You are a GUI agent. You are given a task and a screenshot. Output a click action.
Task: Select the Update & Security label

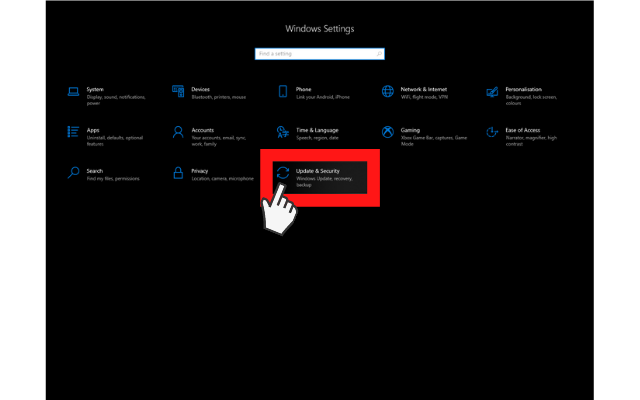(x=318, y=171)
